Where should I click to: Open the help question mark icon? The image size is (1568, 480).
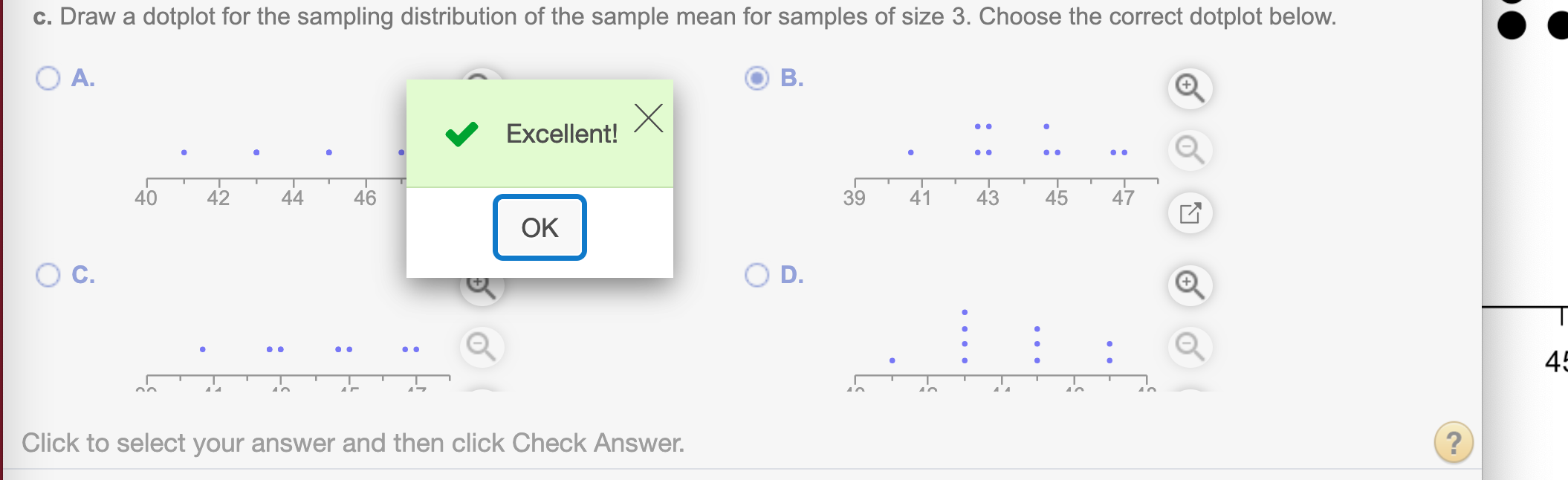coord(1453,443)
